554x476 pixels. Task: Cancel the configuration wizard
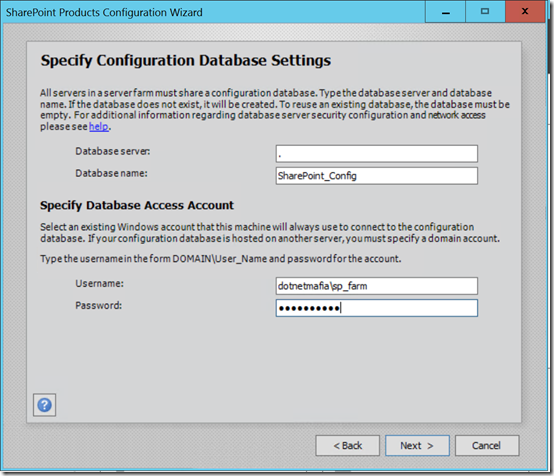coord(487,446)
